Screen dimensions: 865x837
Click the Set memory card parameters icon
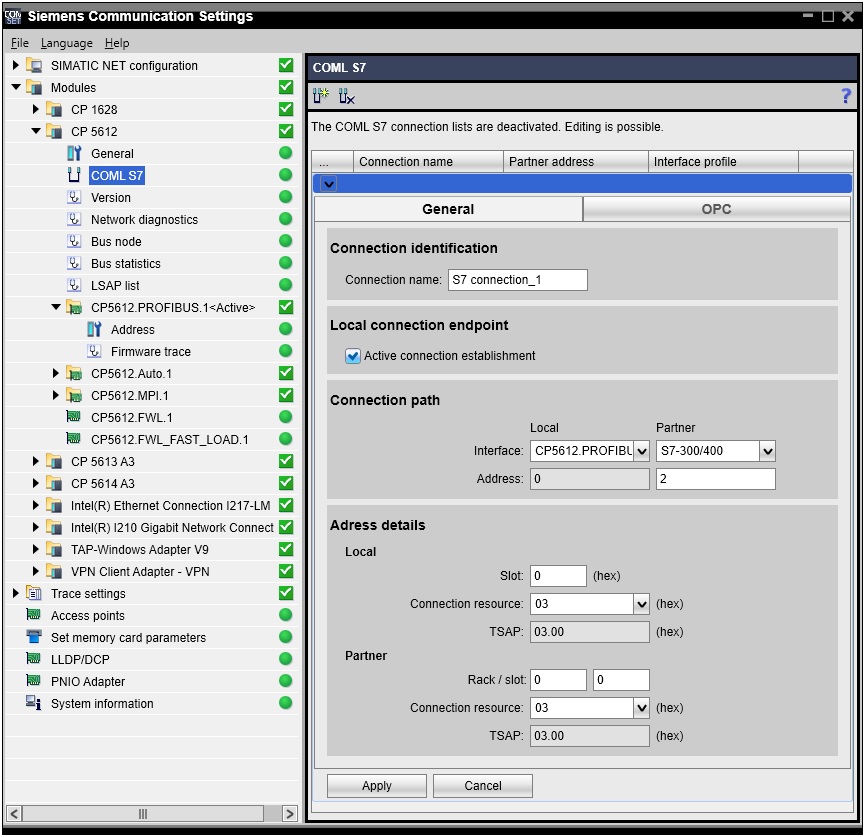pyautogui.click(x=33, y=638)
